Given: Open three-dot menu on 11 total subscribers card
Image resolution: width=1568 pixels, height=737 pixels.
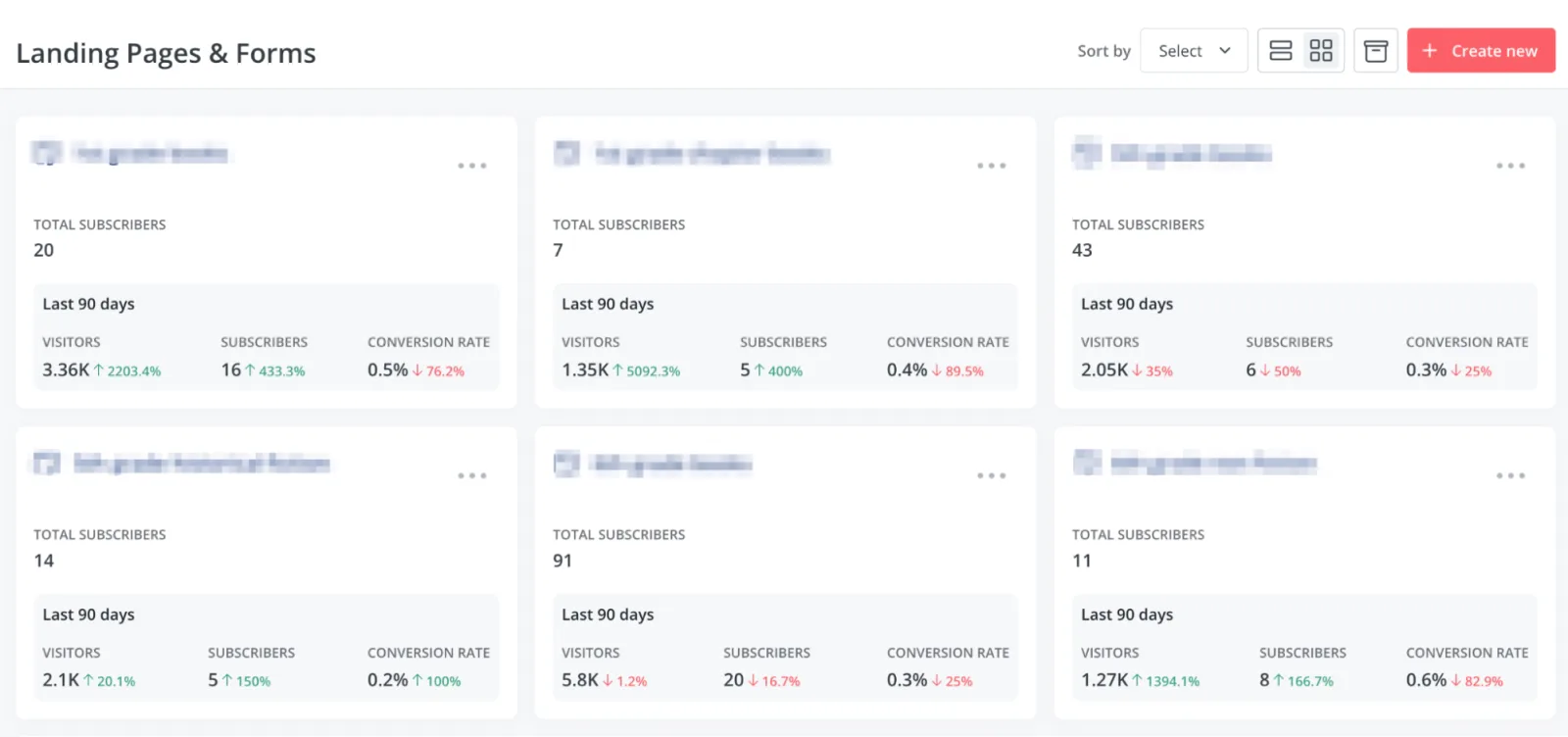Looking at the screenshot, I should 1510,475.
